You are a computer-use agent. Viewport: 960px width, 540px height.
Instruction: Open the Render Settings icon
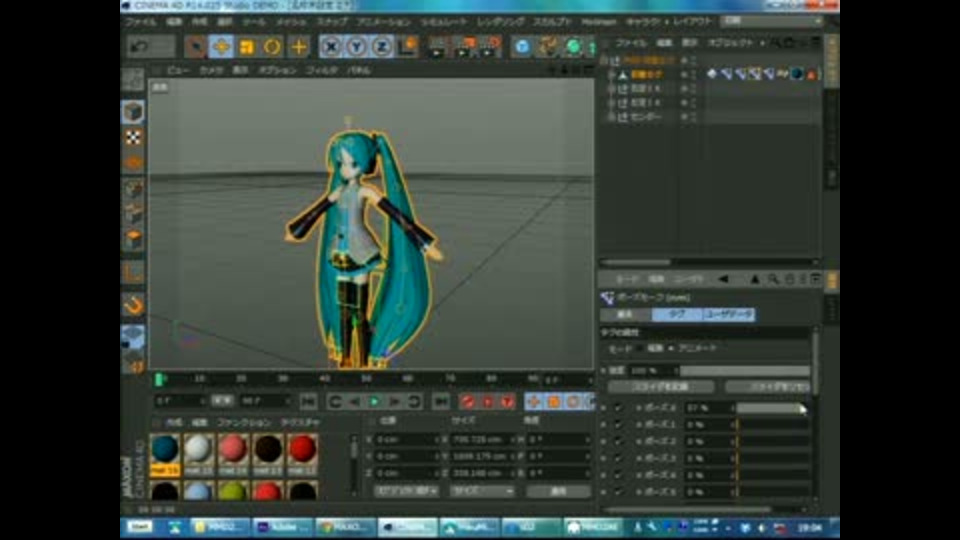coord(490,47)
